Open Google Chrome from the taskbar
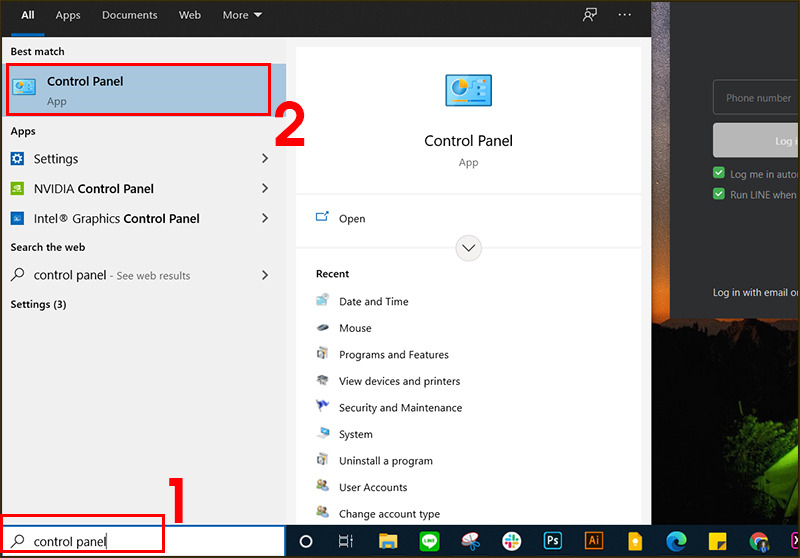 pos(759,542)
